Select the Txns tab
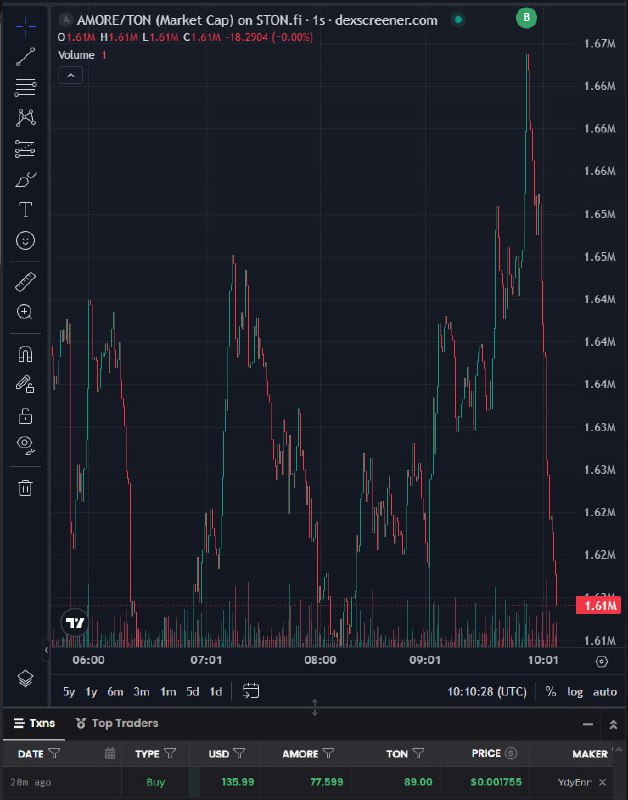 point(35,723)
